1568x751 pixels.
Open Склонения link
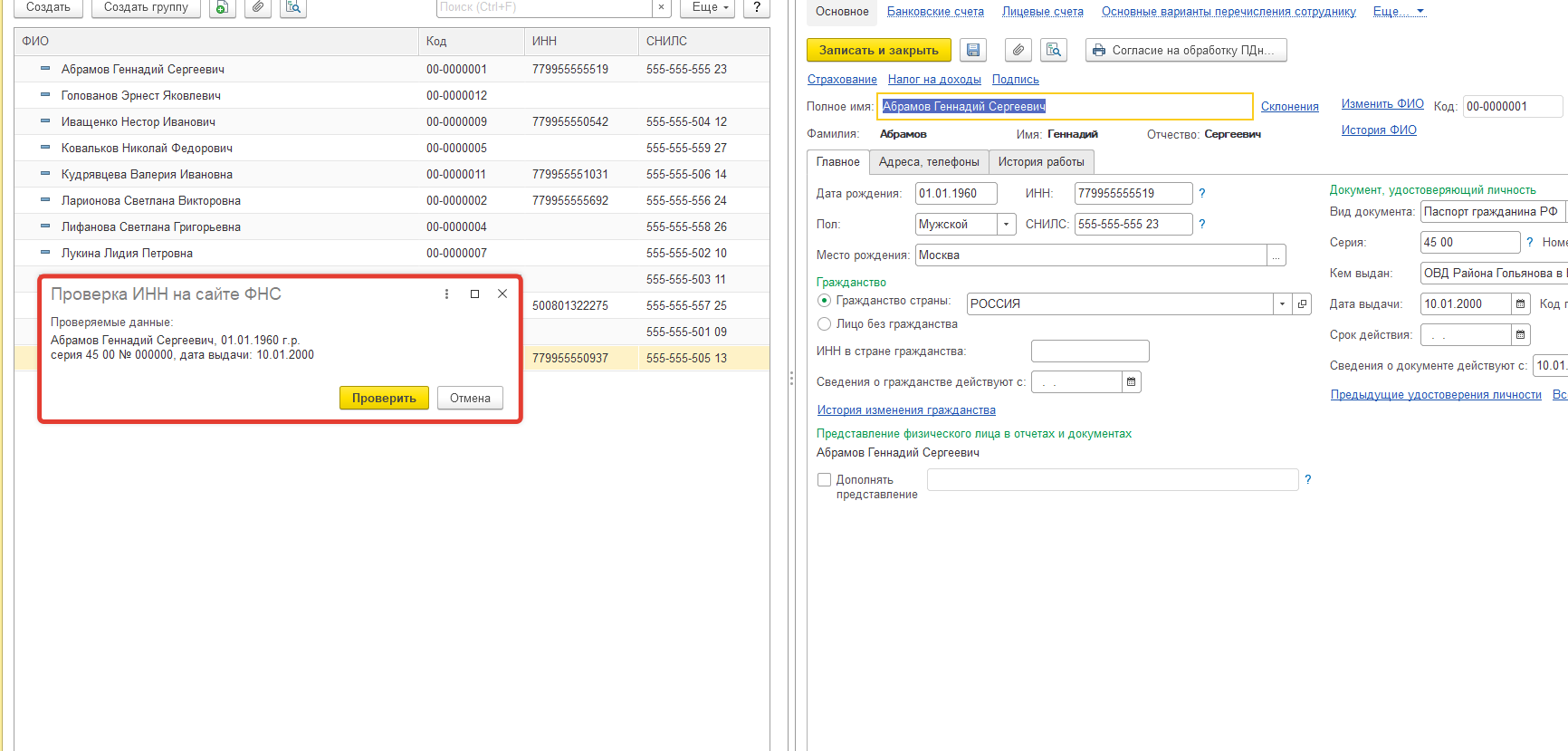tap(1289, 106)
